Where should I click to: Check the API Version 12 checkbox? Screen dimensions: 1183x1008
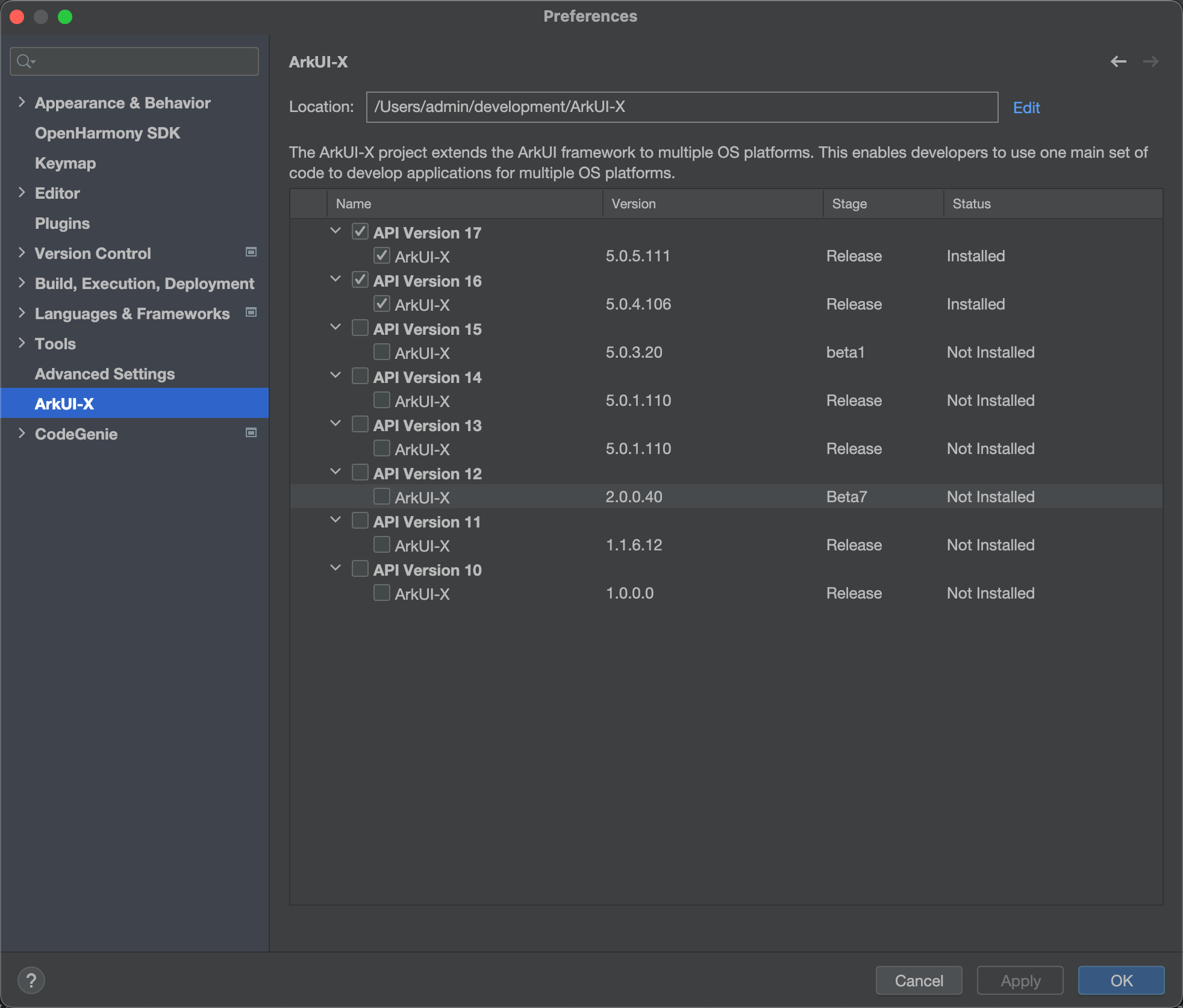coord(360,473)
